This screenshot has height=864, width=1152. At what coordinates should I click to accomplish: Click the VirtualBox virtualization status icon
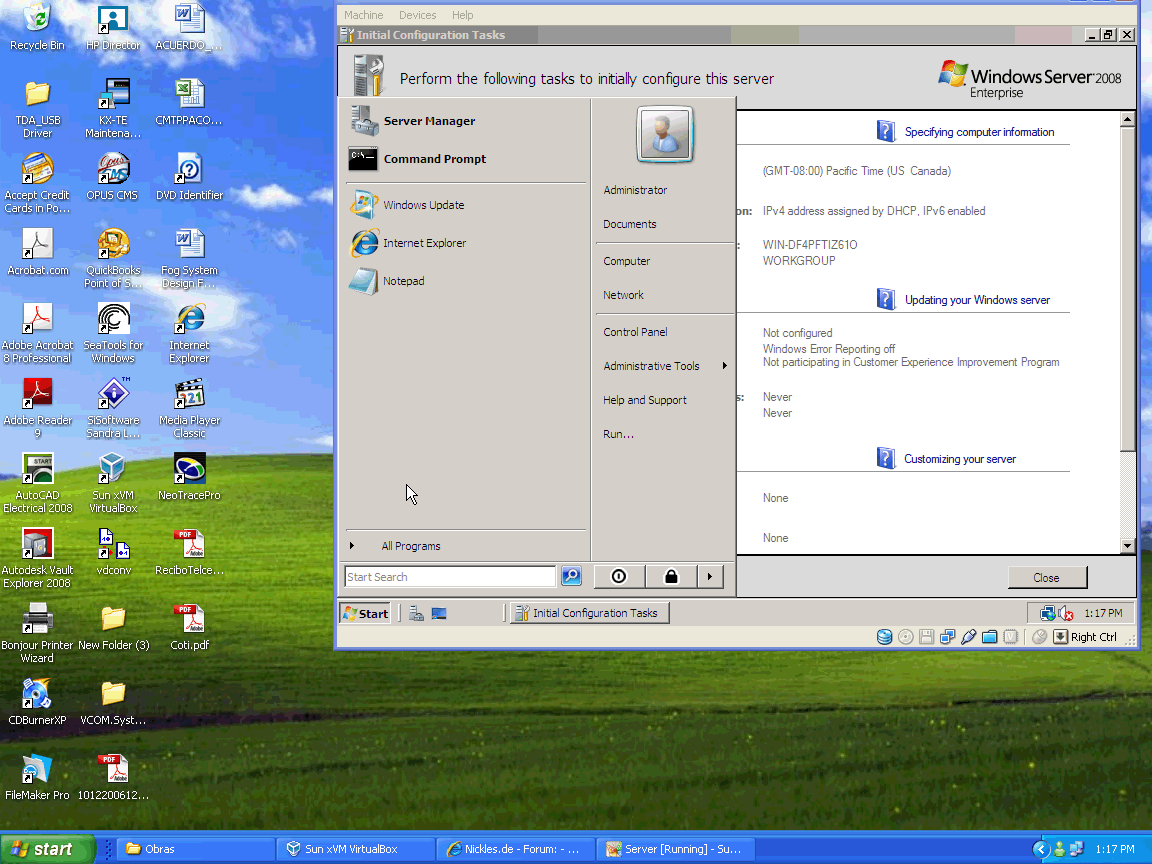(x=1011, y=637)
